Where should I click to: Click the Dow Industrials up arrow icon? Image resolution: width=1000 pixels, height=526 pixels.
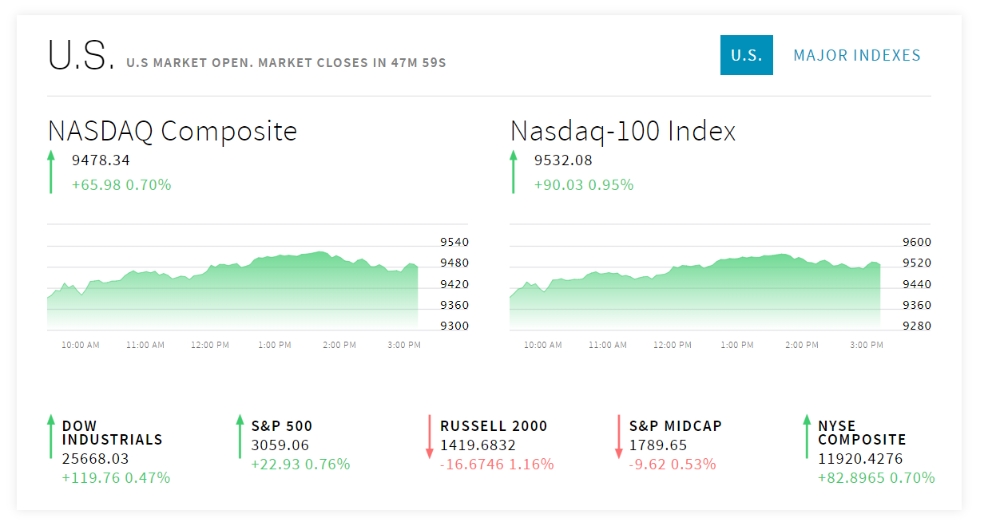pos(51,437)
